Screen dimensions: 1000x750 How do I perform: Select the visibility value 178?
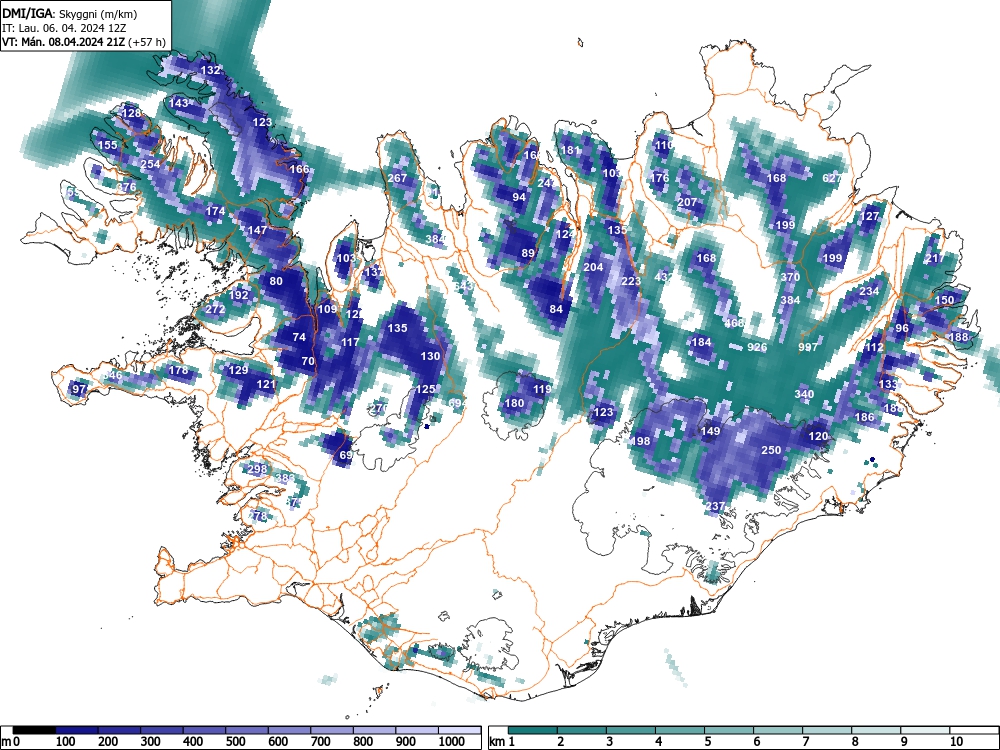pyautogui.click(x=178, y=370)
